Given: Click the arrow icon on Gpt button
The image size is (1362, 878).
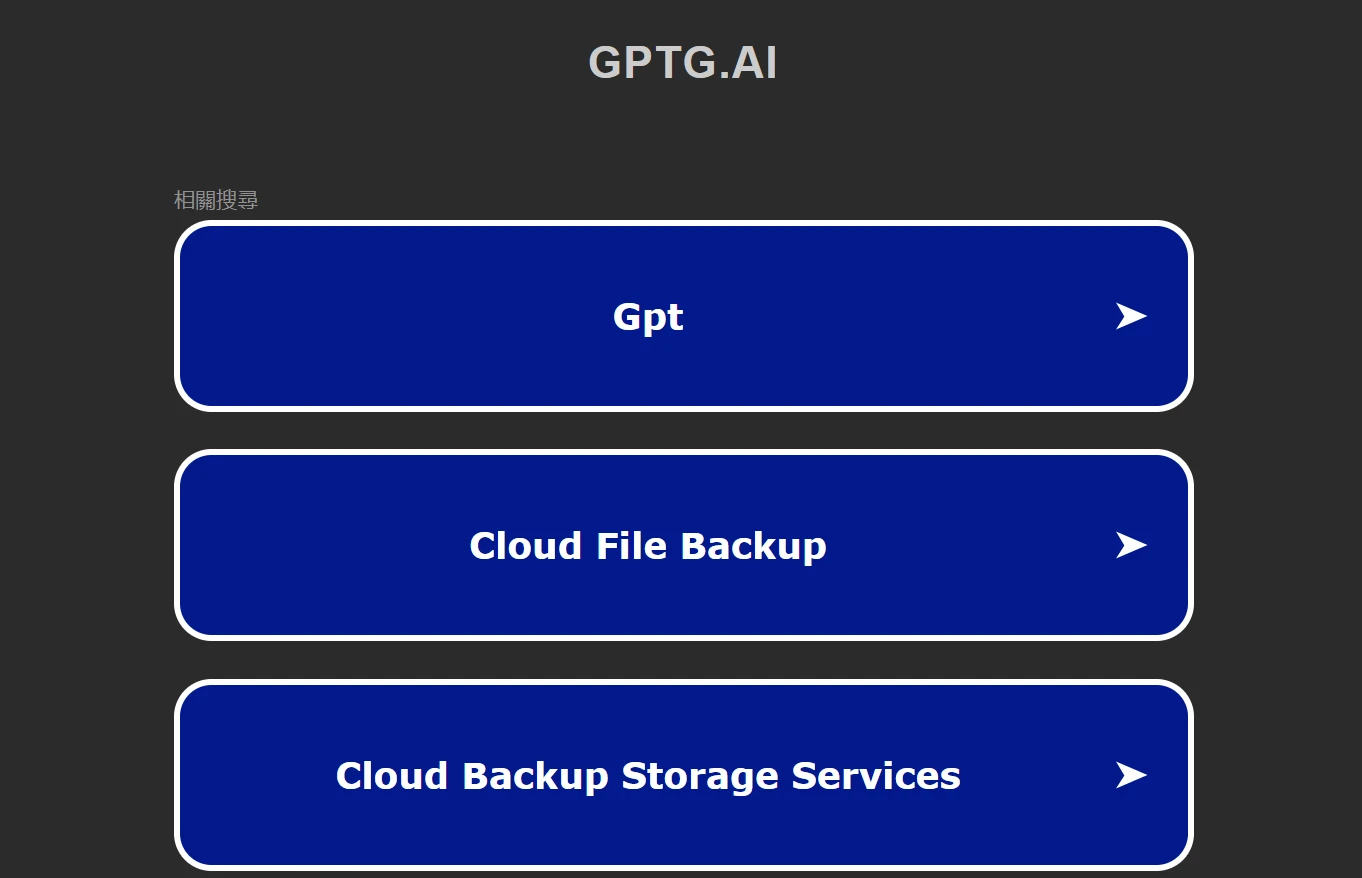Looking at the screenshot, I should pos(1131,316).
